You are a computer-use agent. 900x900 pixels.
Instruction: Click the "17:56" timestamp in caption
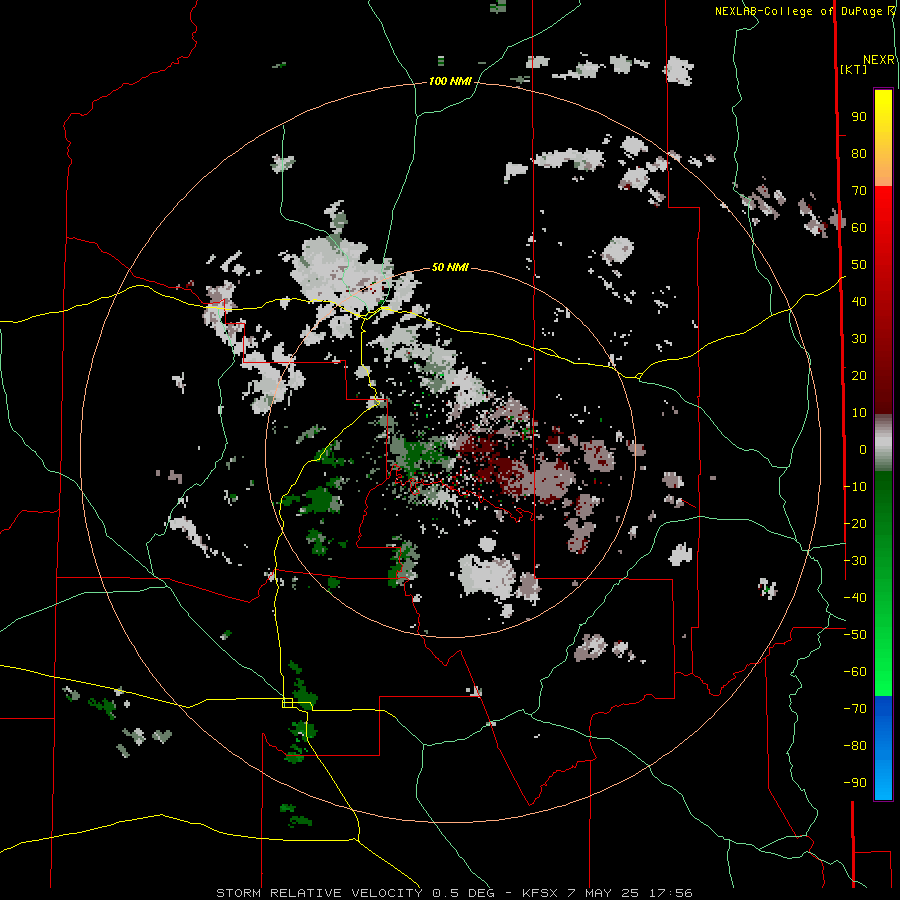[x=671, y=893]
